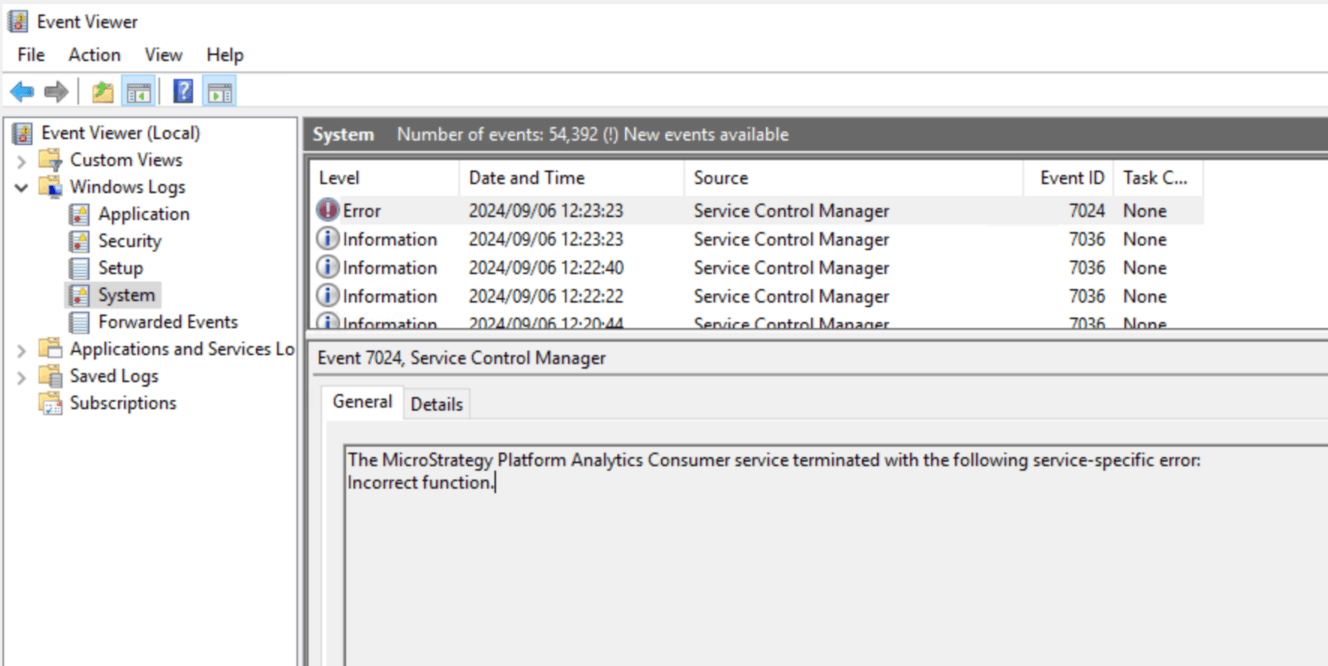Viewport: 1328px width, 666px height.
Task: Click Event ID 7036 of 12:23:23 row
Action: 1086,239
